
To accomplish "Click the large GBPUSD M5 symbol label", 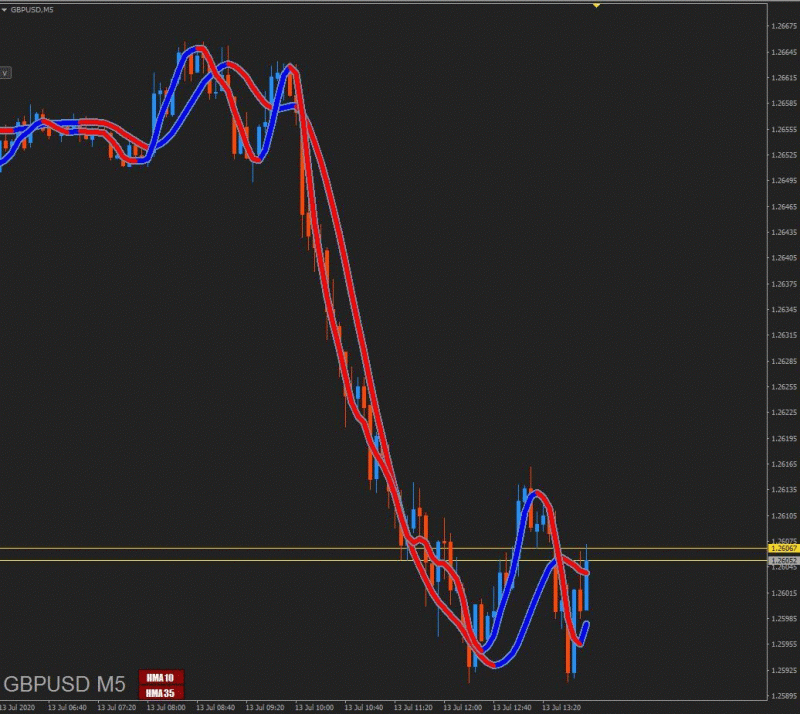I will coord(64,684).
